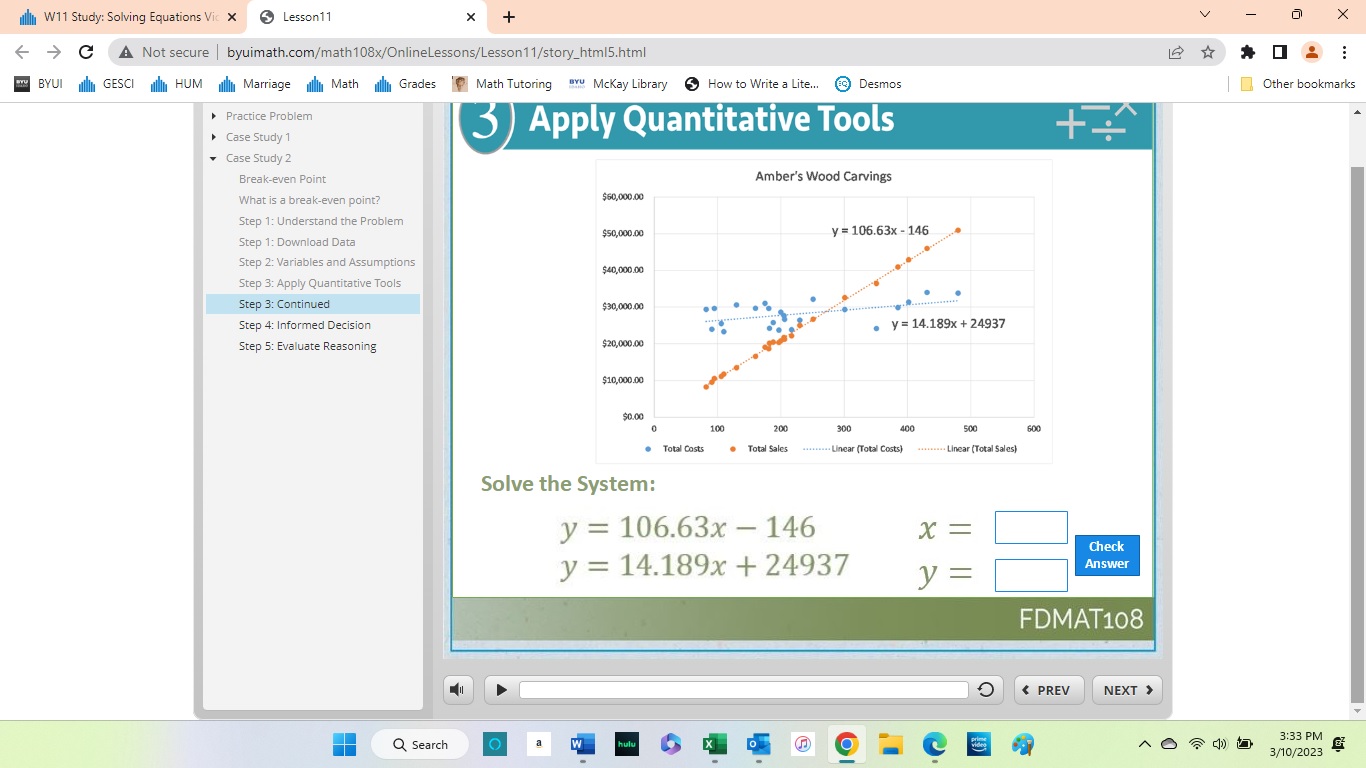Share this page from the address bar
Screen dimensions: 1366x768
[1177, 52]
